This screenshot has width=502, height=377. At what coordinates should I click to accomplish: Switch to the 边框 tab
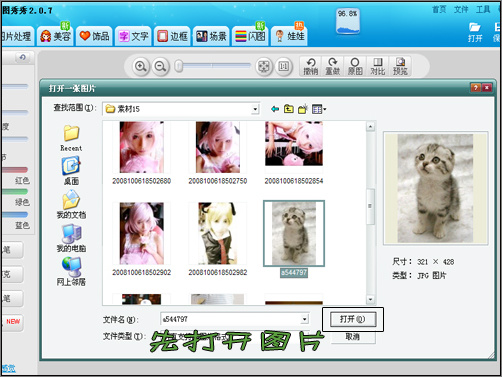[172, 36]
